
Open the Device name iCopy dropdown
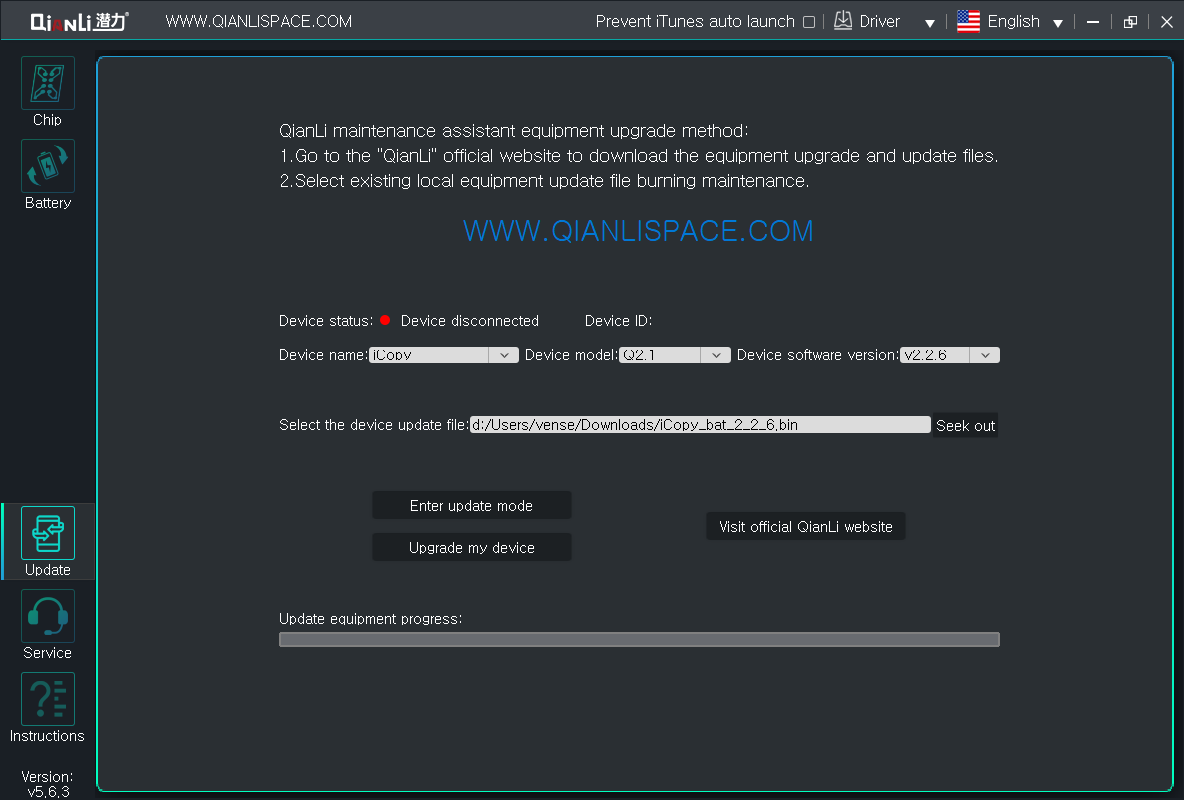click(443, 355)
